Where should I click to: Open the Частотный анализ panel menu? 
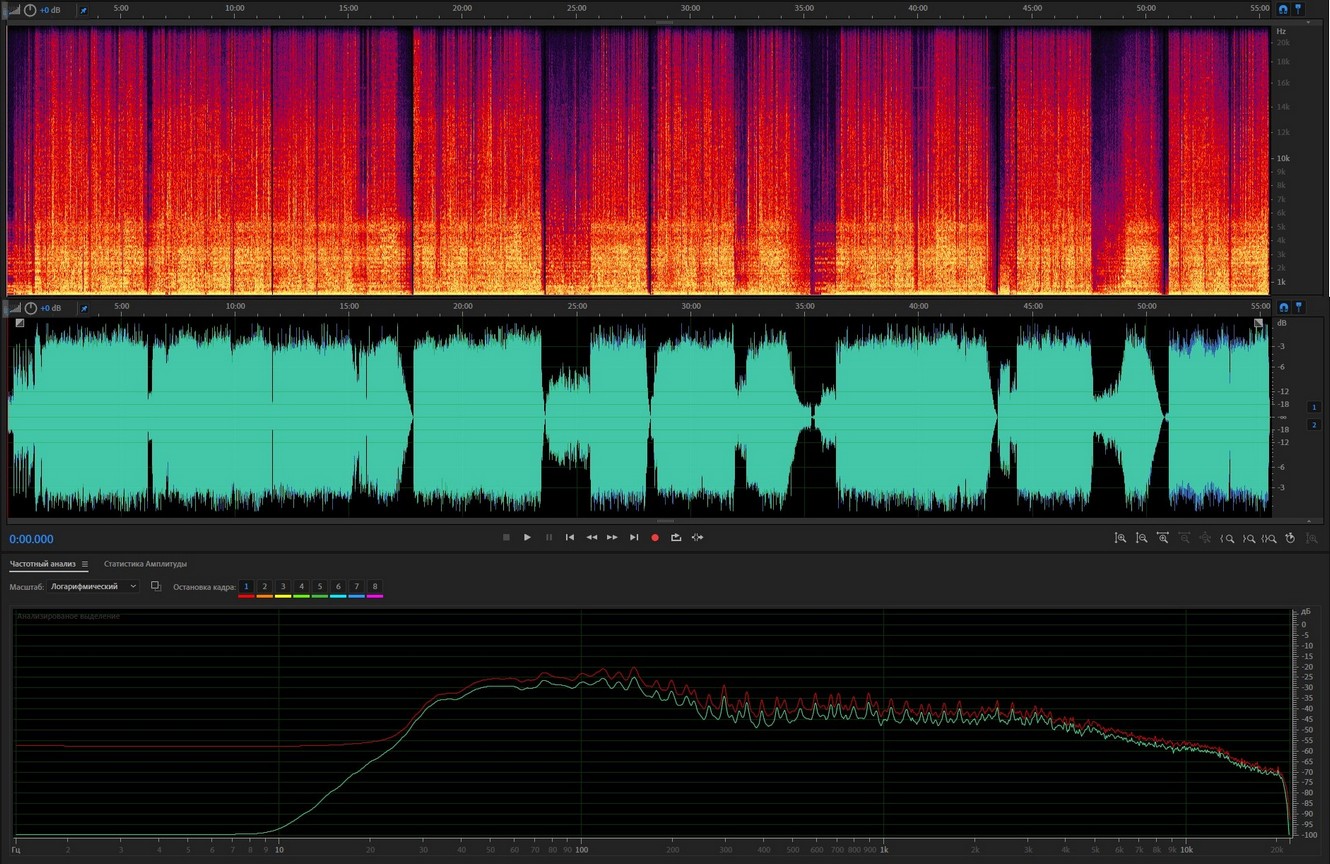tap(85, 564)
